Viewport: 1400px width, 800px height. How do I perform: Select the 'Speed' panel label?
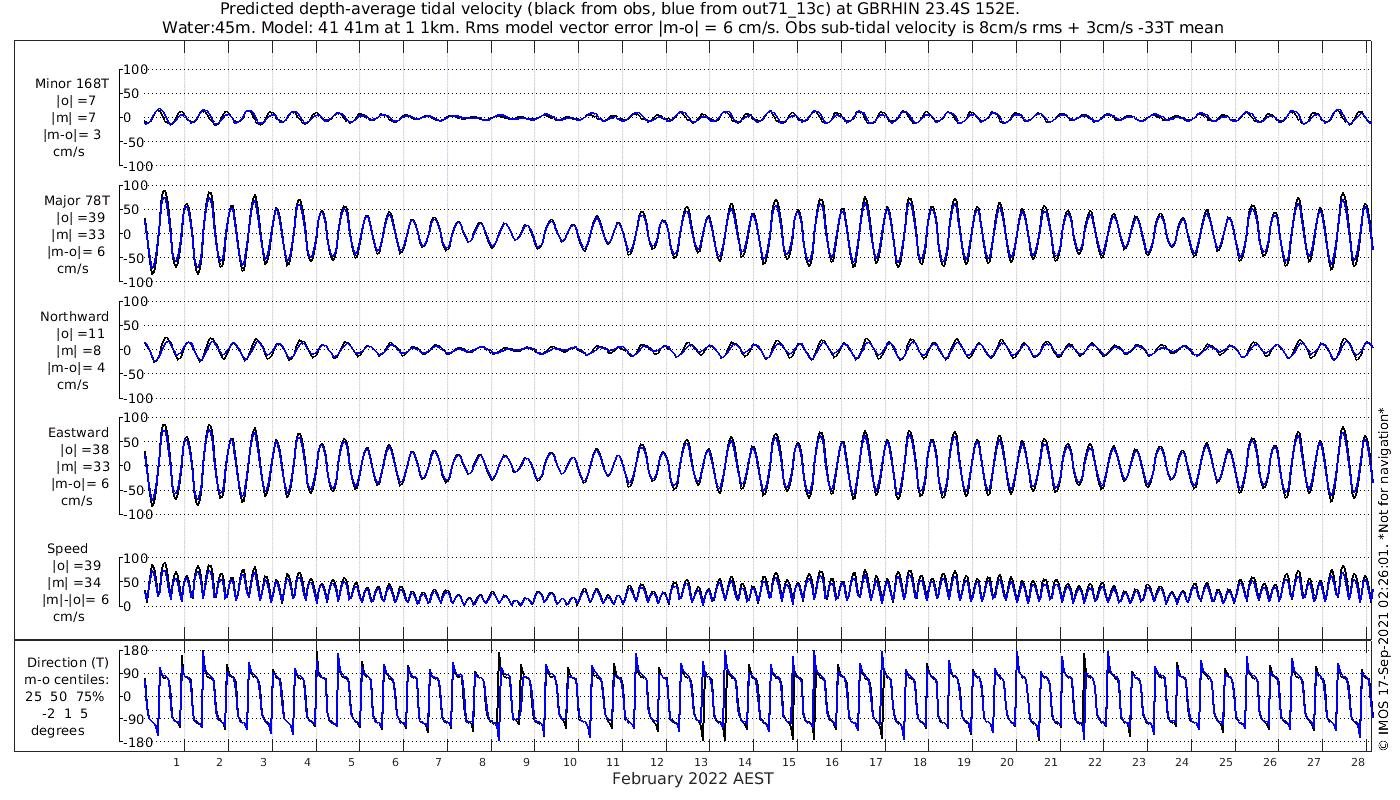click(67, 548)
